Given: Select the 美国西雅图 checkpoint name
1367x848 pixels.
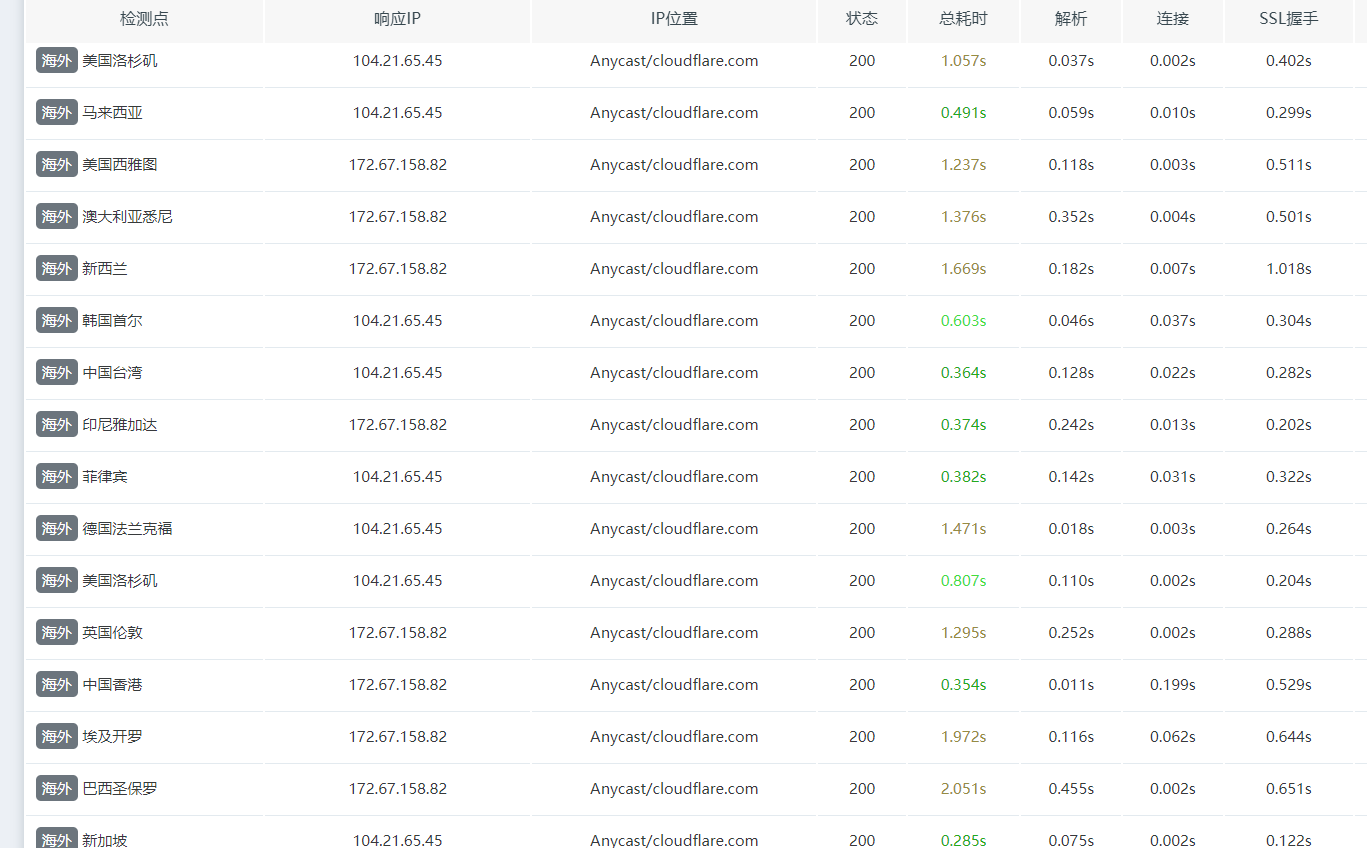Looking at the screenshot, I should [120, 165].
